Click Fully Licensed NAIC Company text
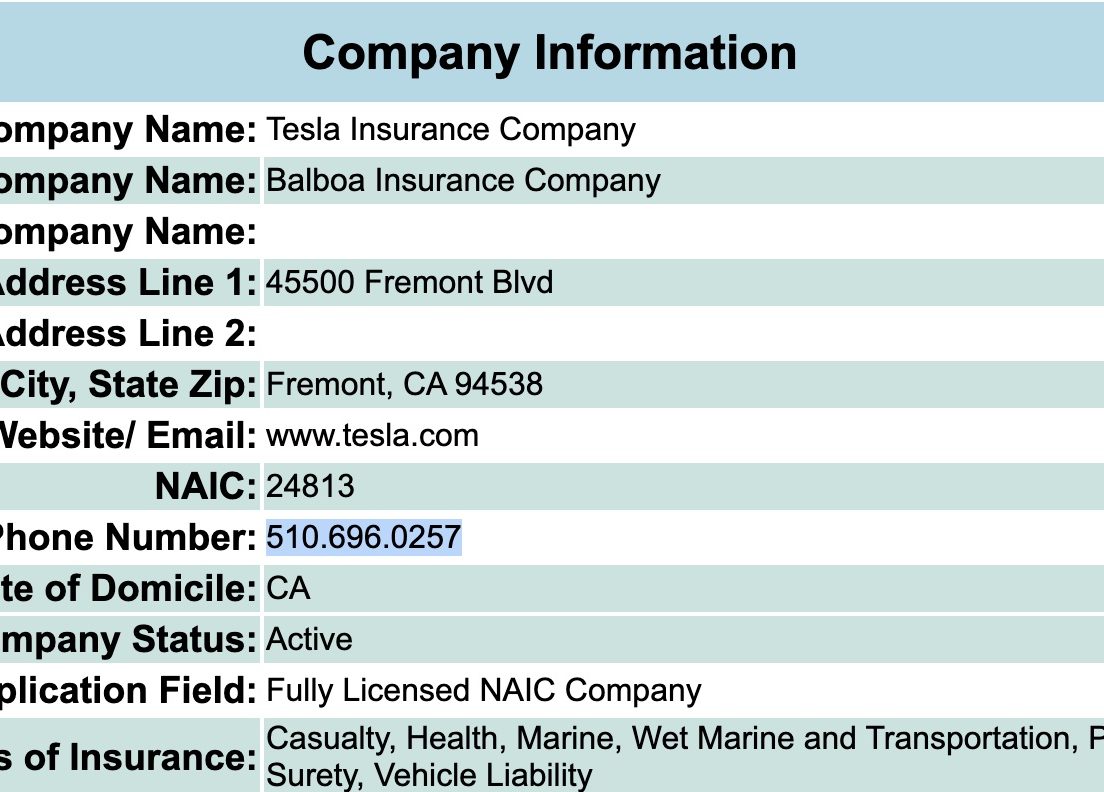 [484, 691]
